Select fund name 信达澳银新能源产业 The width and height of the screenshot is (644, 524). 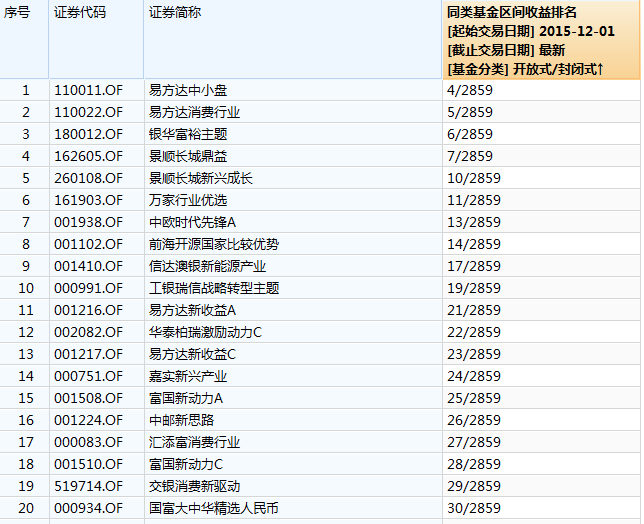pyautogui.click(x=207, y=266)
